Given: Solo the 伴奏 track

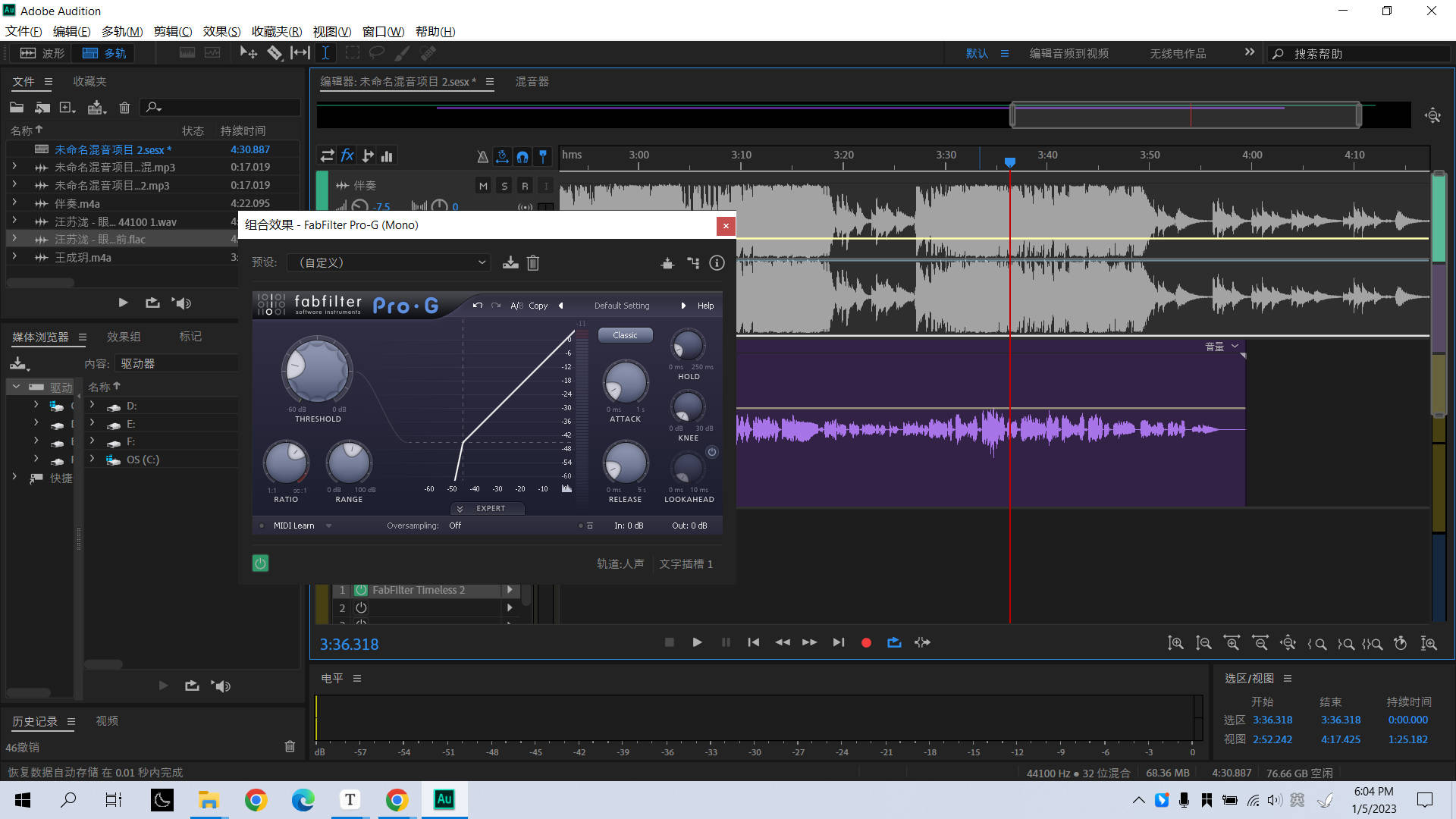Looking at the screenshot, I should (x=504, y=186).
